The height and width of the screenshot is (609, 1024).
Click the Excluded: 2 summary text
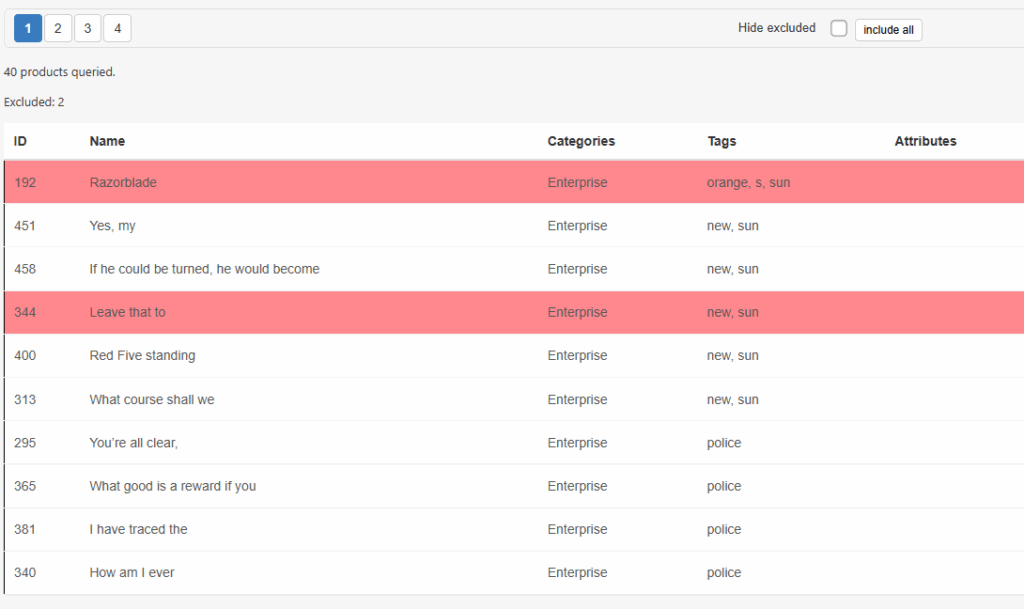(35, 101)
